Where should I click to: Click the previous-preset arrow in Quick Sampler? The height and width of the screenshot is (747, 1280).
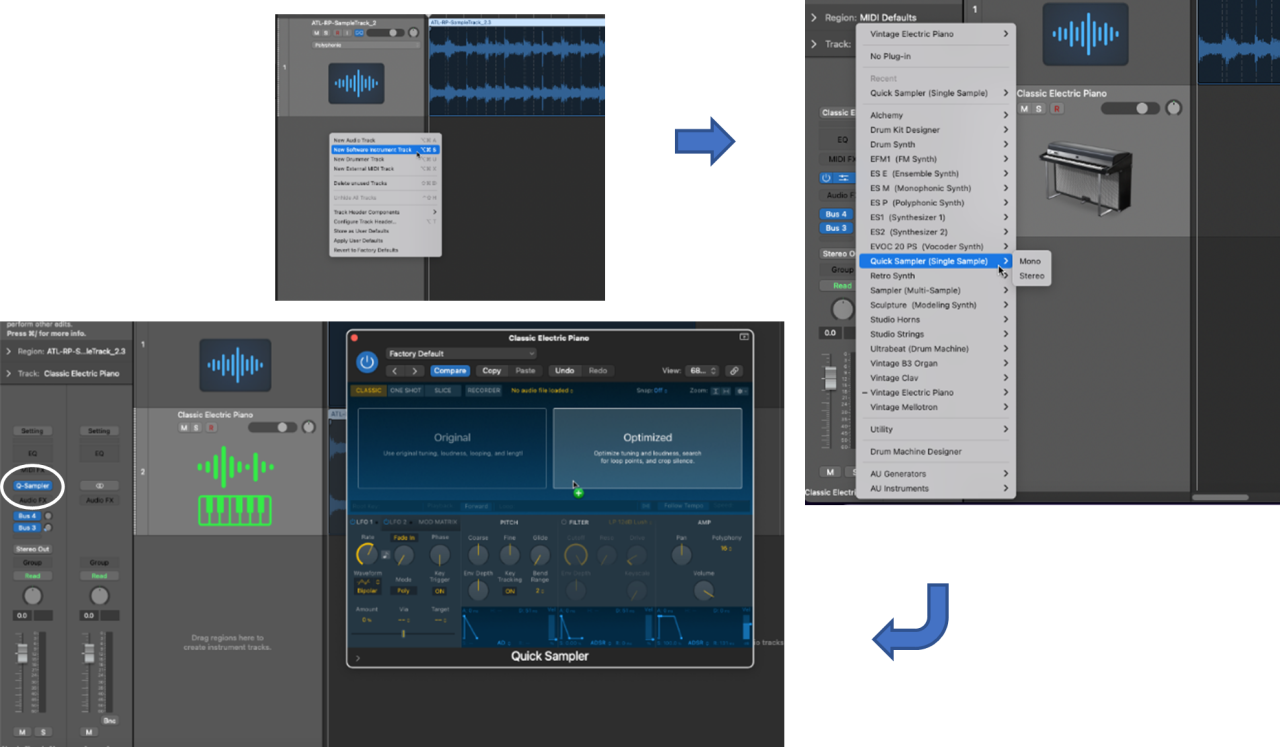point(394,371)
